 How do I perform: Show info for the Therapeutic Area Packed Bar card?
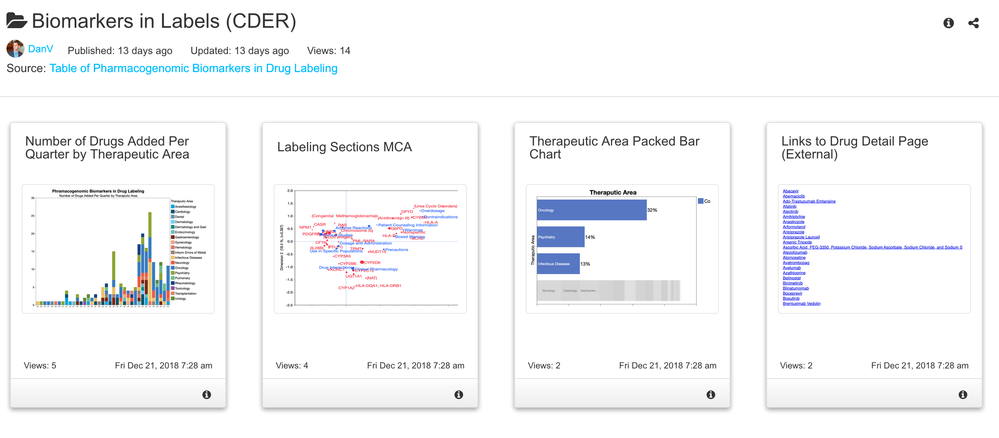click(711, 395)
